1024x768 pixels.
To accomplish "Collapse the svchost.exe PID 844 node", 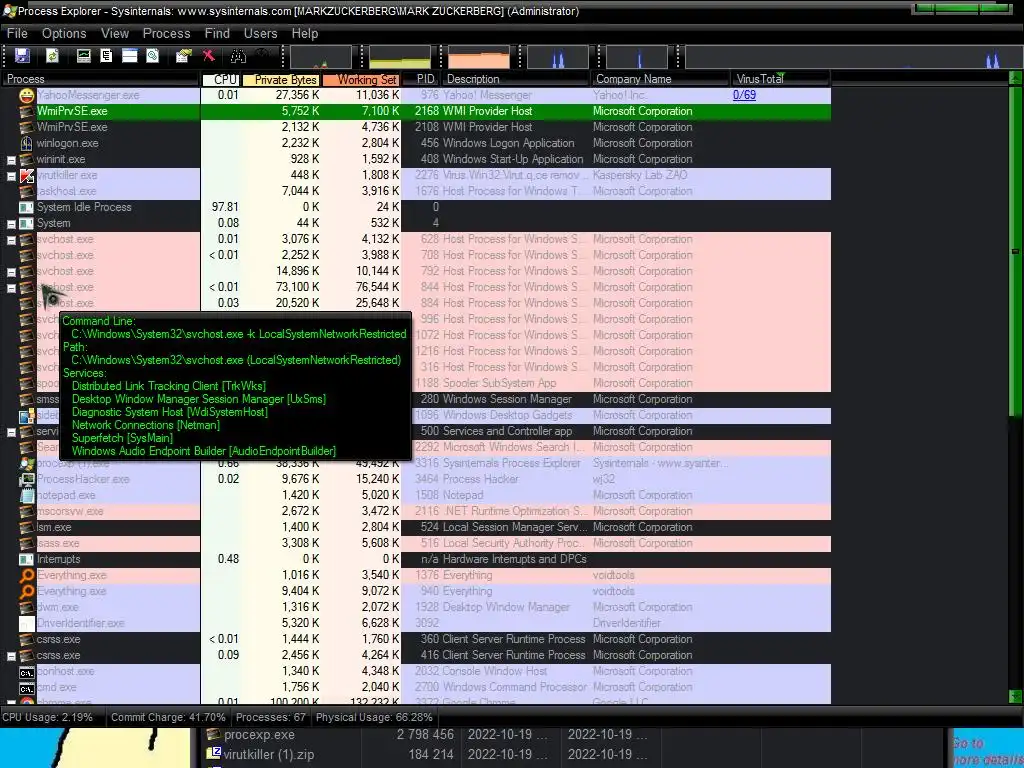I will coord(11,287).
